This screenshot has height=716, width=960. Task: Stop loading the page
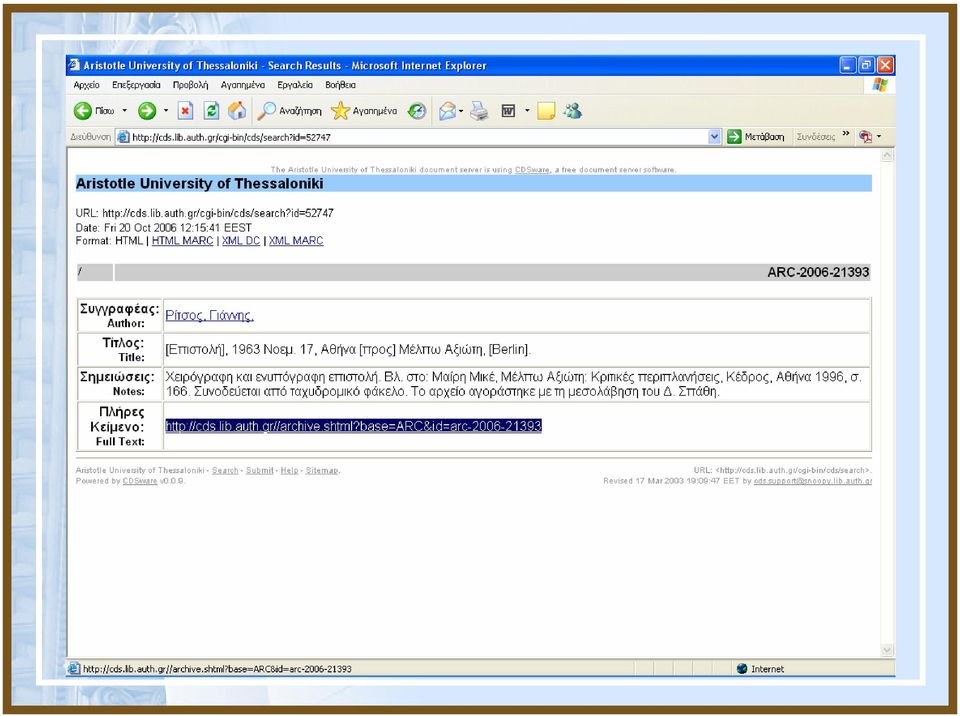pyautogui.click(x=185, y=111)
